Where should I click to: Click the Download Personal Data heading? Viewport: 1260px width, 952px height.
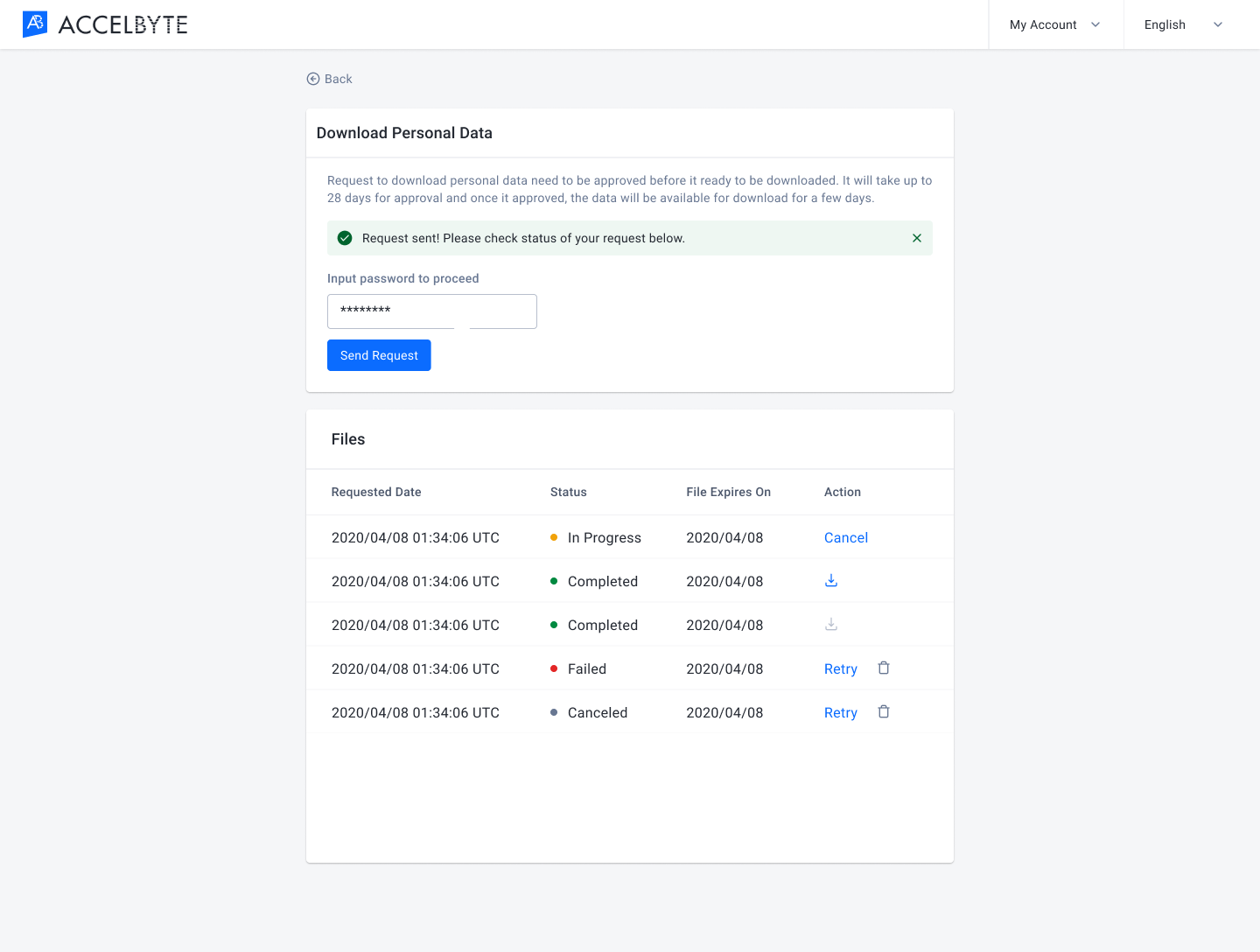click(x=404, y=133)
